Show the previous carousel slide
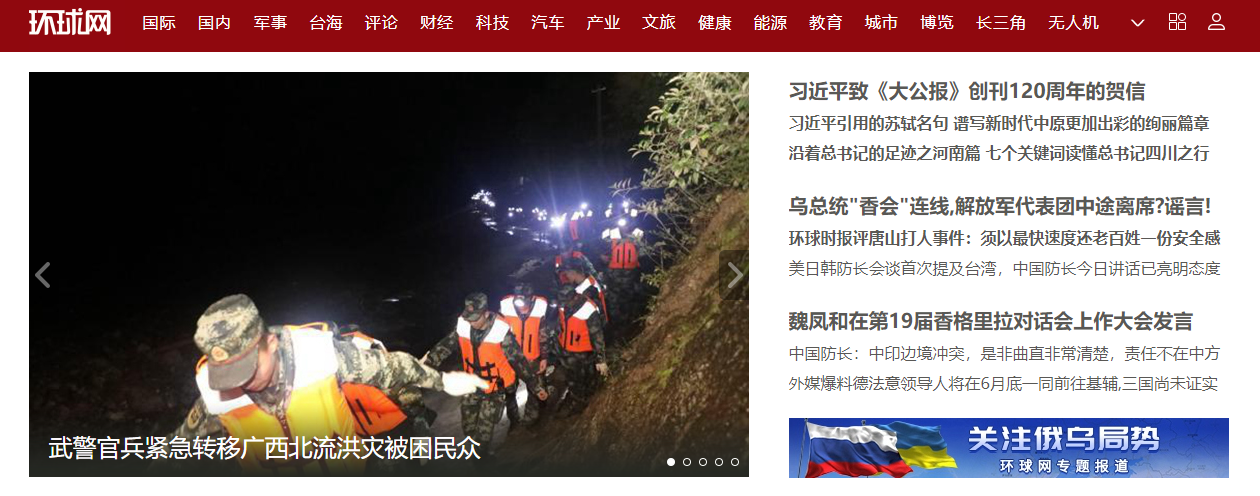This screenshot has width=1260, height=496. 43,275
